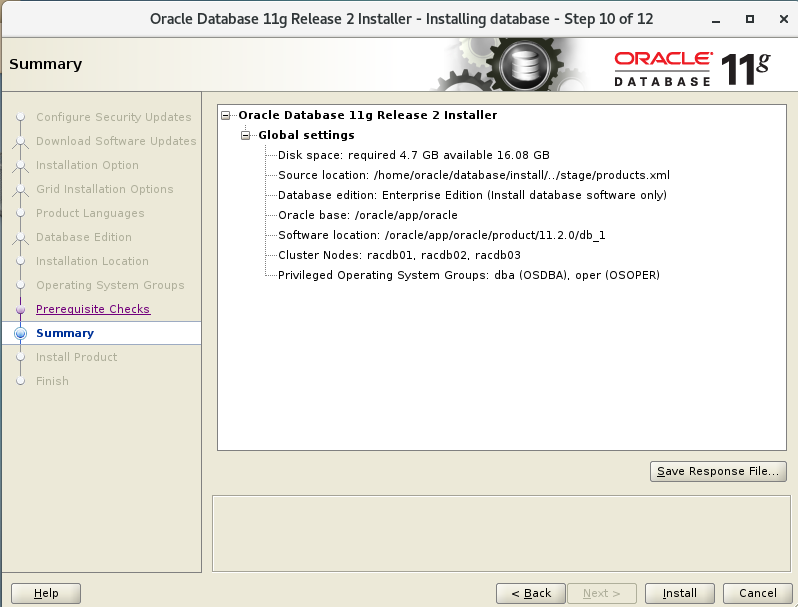Viewport: 798px width, 607px height.
Task: Click Installation Option step
Action: (x=87, y=165)
